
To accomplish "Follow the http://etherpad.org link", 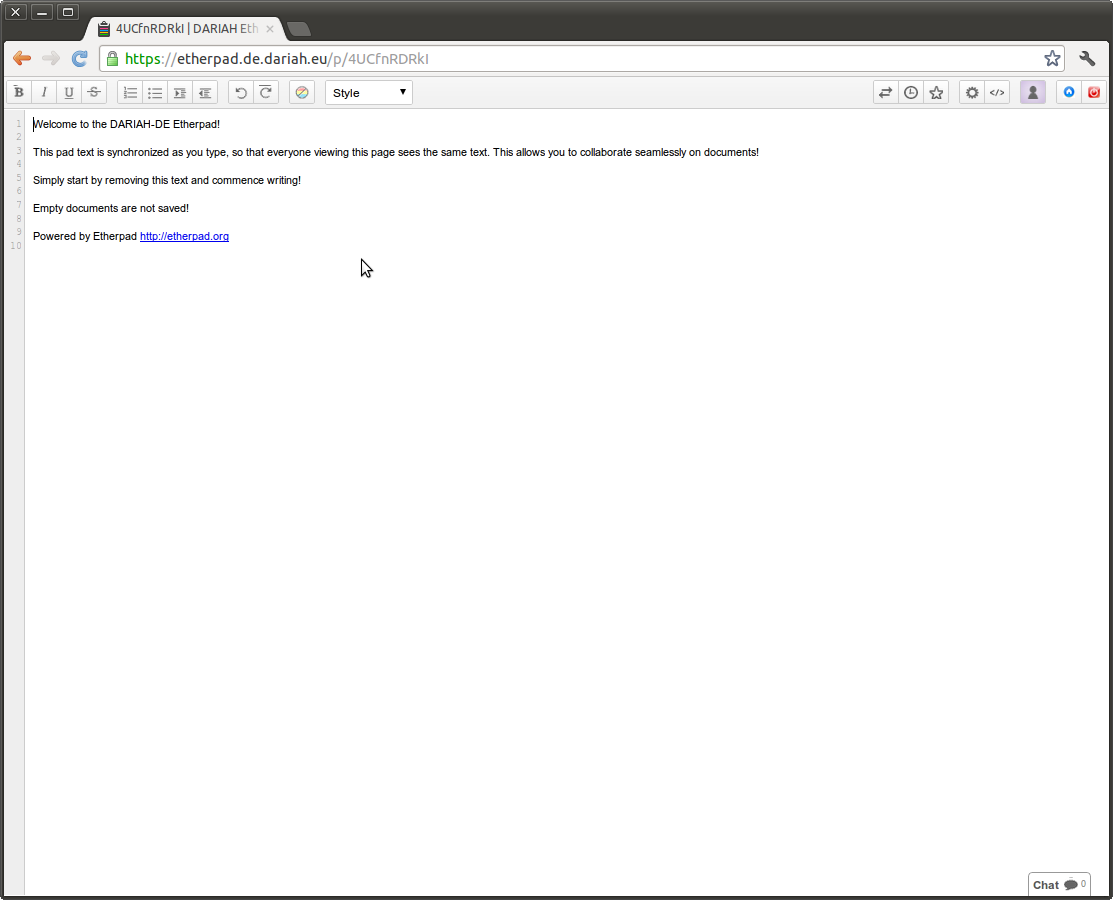I will pos(184,237).
